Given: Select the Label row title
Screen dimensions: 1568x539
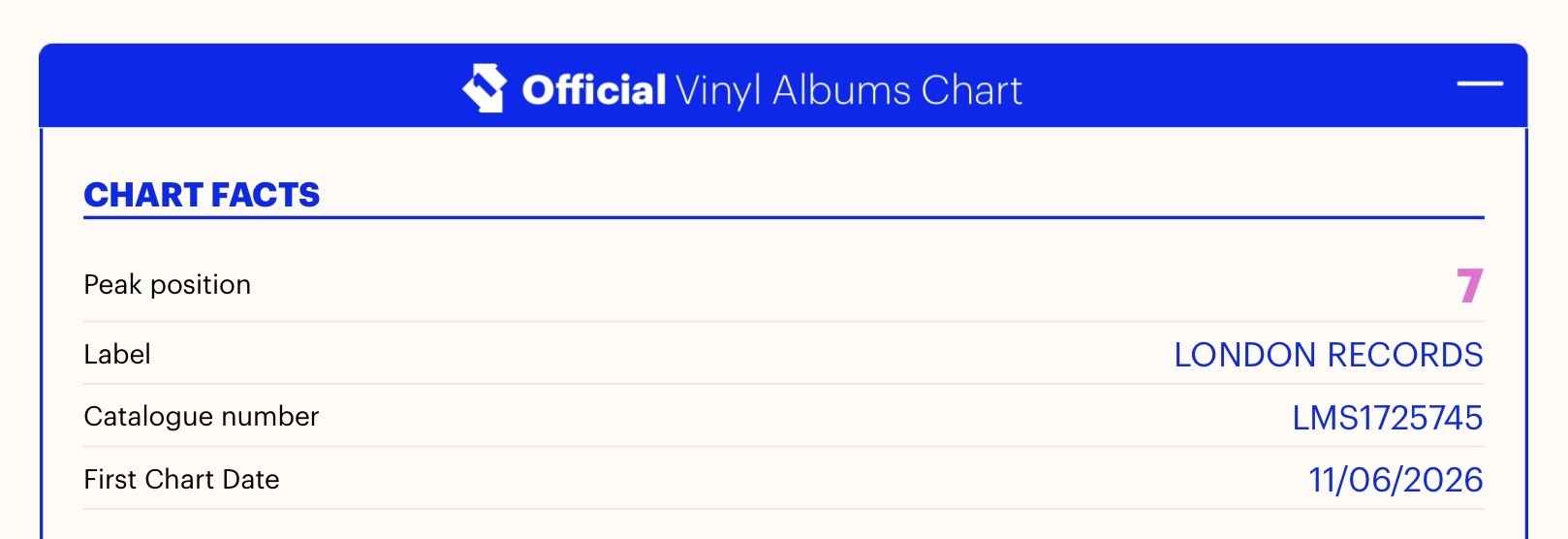Looking at the screenshot, I should coord(117,354).
